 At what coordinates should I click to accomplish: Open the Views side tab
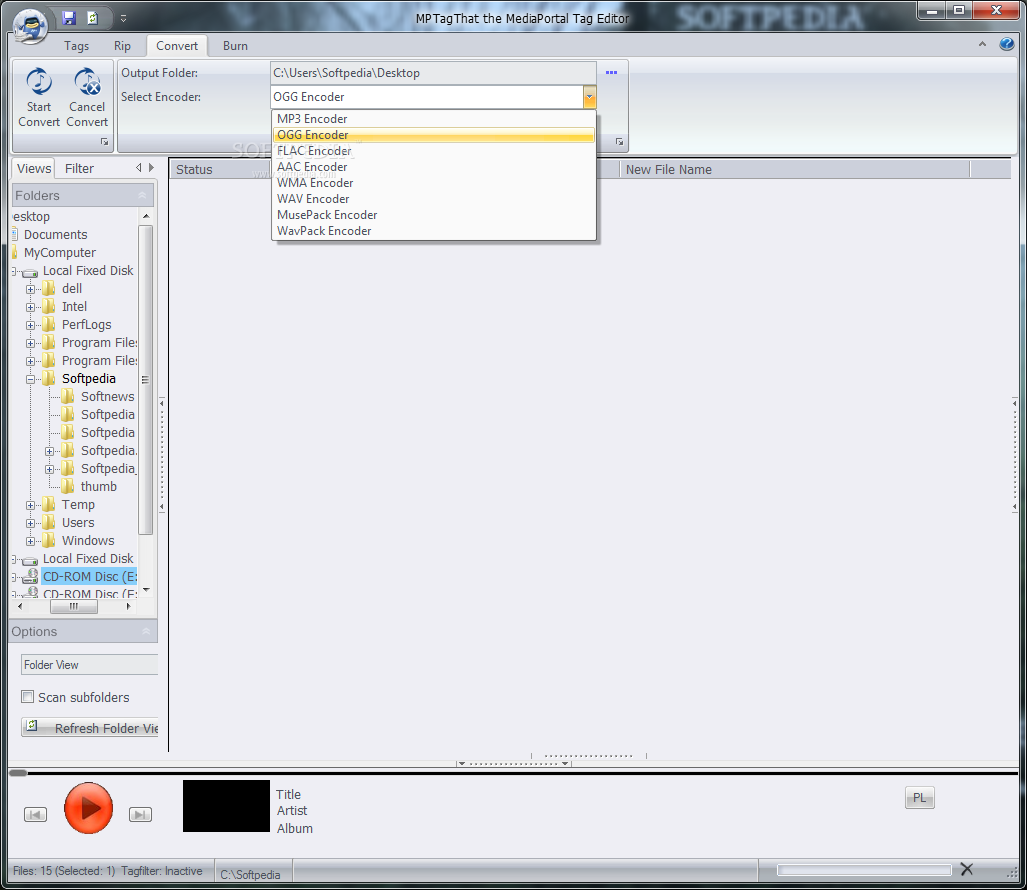click(33, 168)
